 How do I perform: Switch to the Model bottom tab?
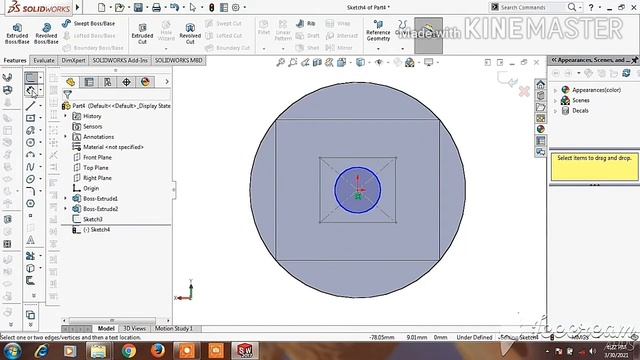coord(106,329)
